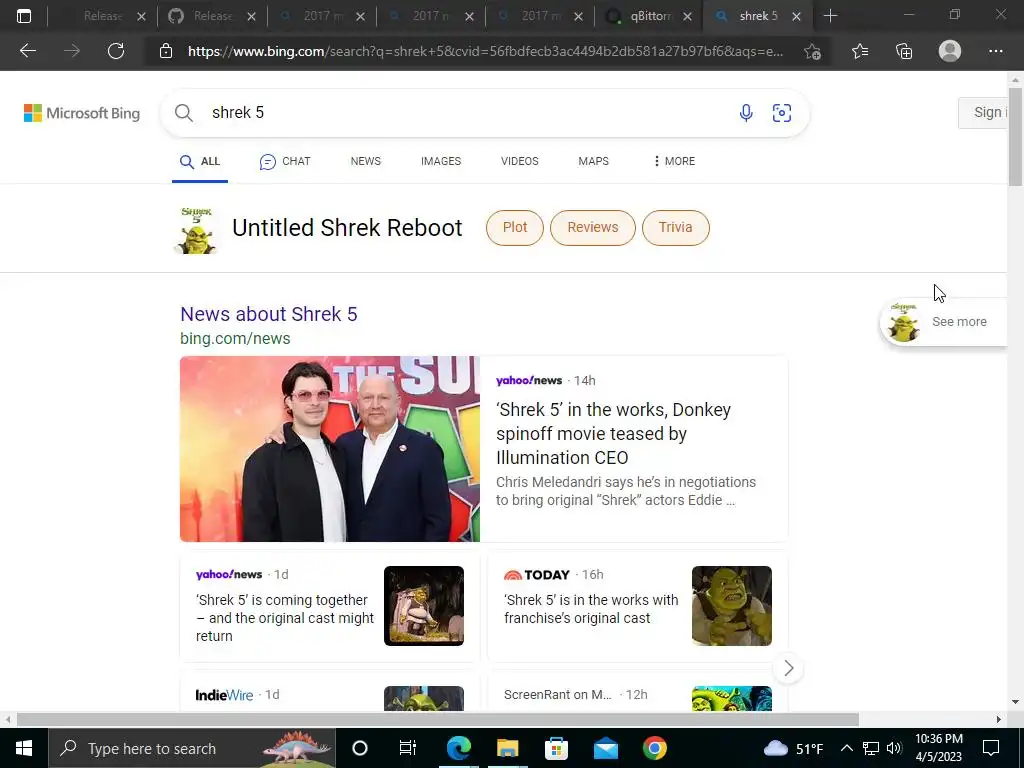Click the Shrek 5 poster thumbnail by title
This screenshot has height=768, width=1024.
pos(196,230)
